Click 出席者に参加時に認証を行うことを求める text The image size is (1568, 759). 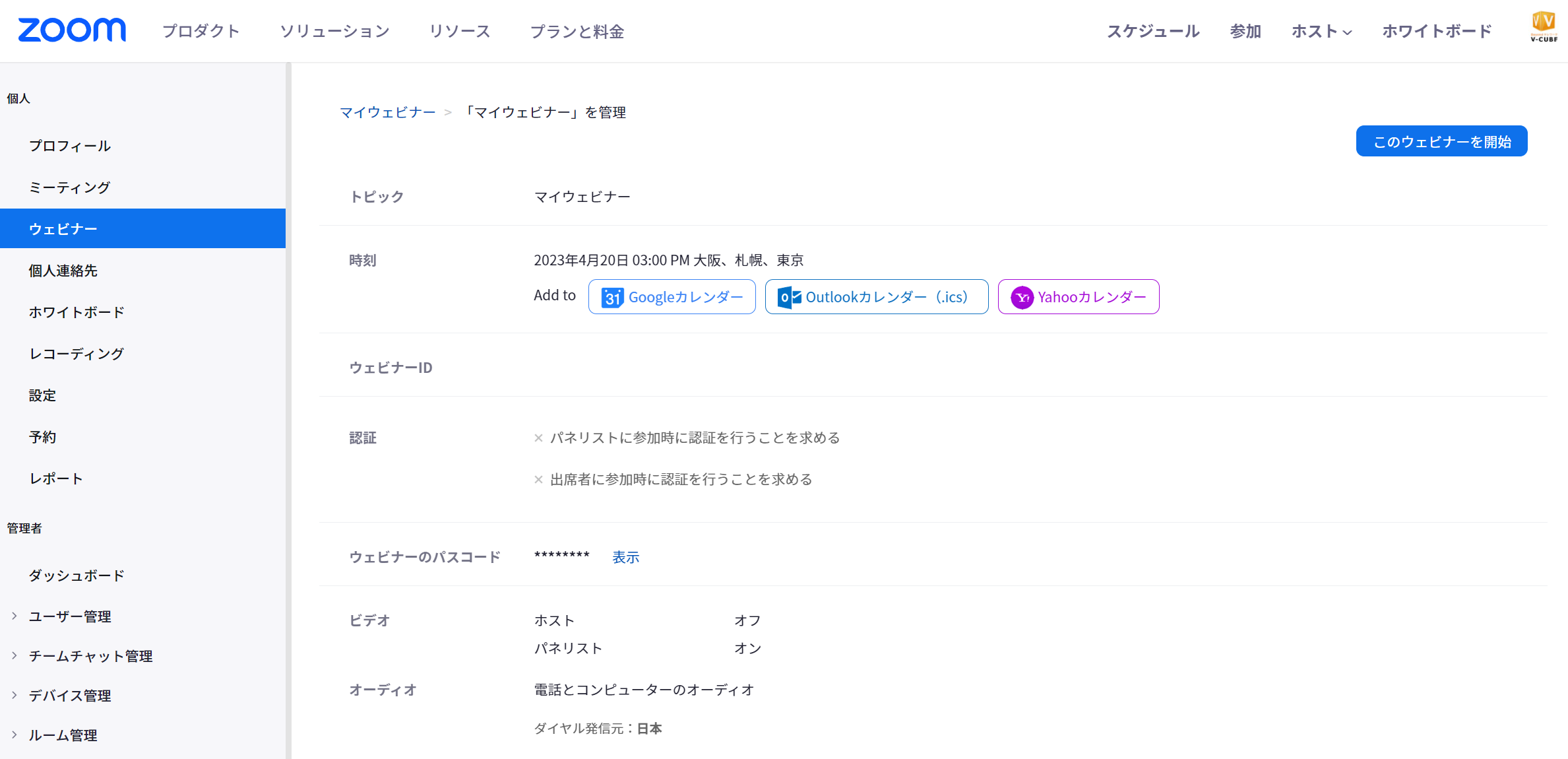(681, 479)
